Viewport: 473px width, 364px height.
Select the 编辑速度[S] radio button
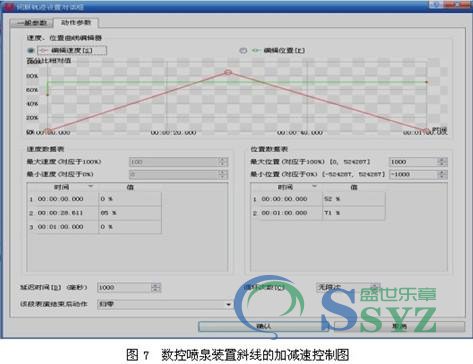click(31, 51)
